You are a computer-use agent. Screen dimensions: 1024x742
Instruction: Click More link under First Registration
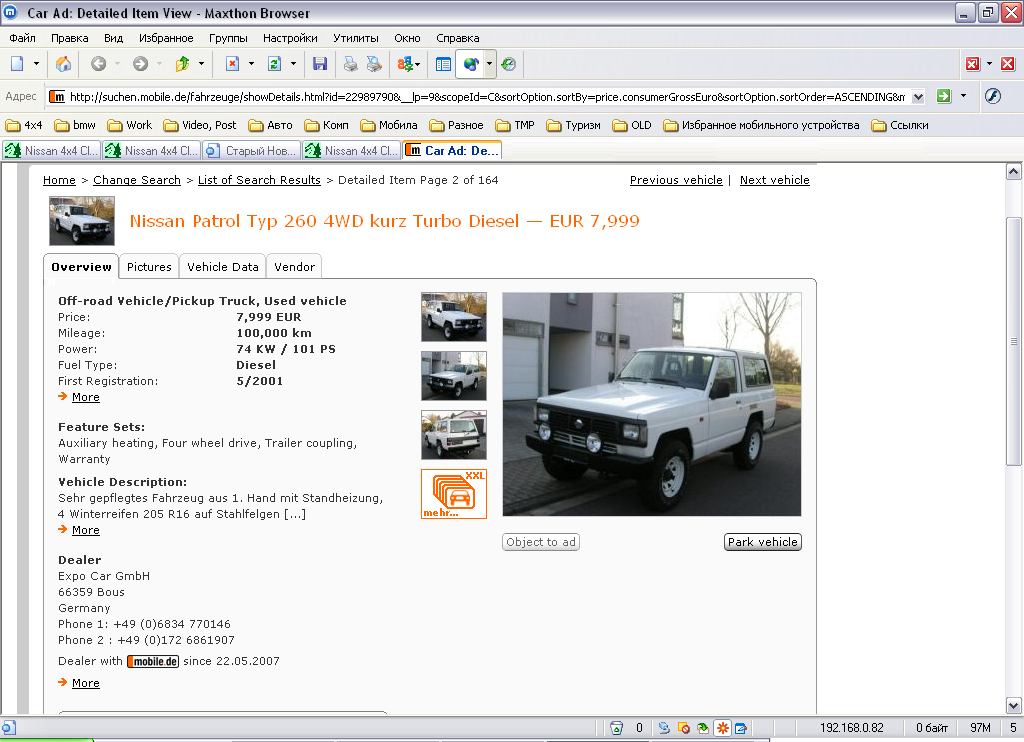[86, 397]
